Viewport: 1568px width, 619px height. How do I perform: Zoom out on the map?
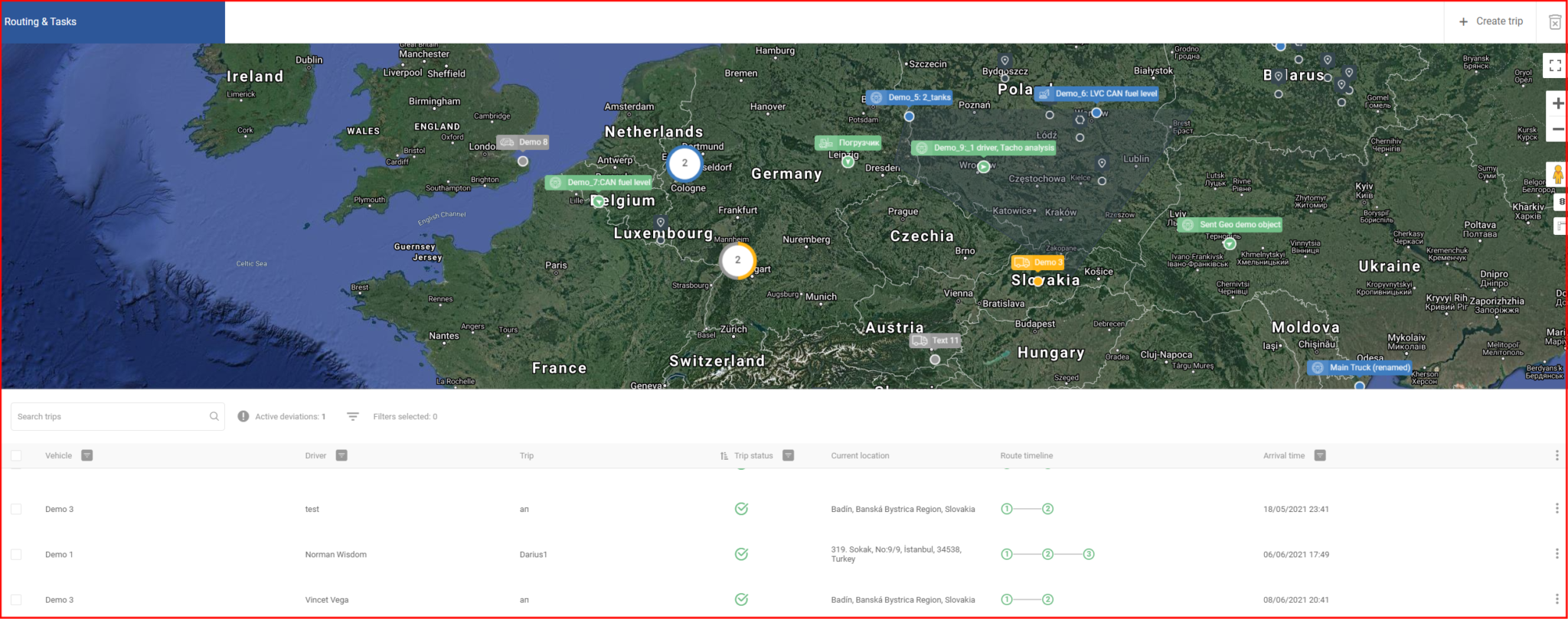pos(1557,129)
